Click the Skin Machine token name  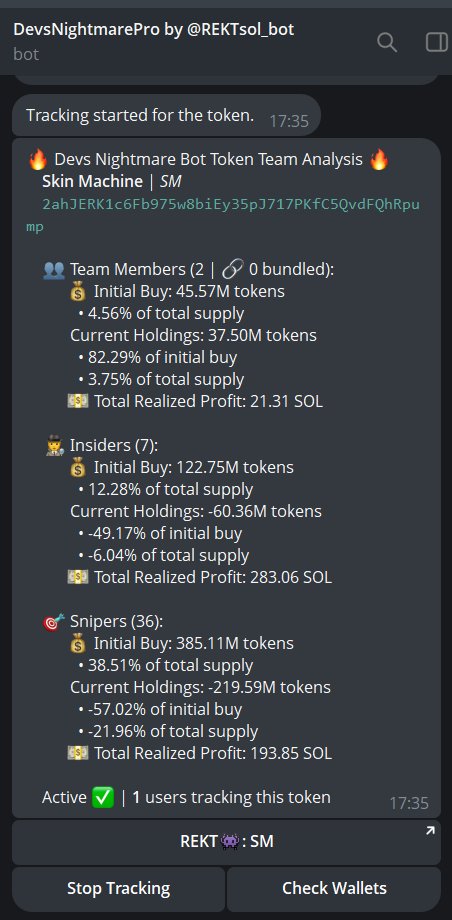pos(92,182)
